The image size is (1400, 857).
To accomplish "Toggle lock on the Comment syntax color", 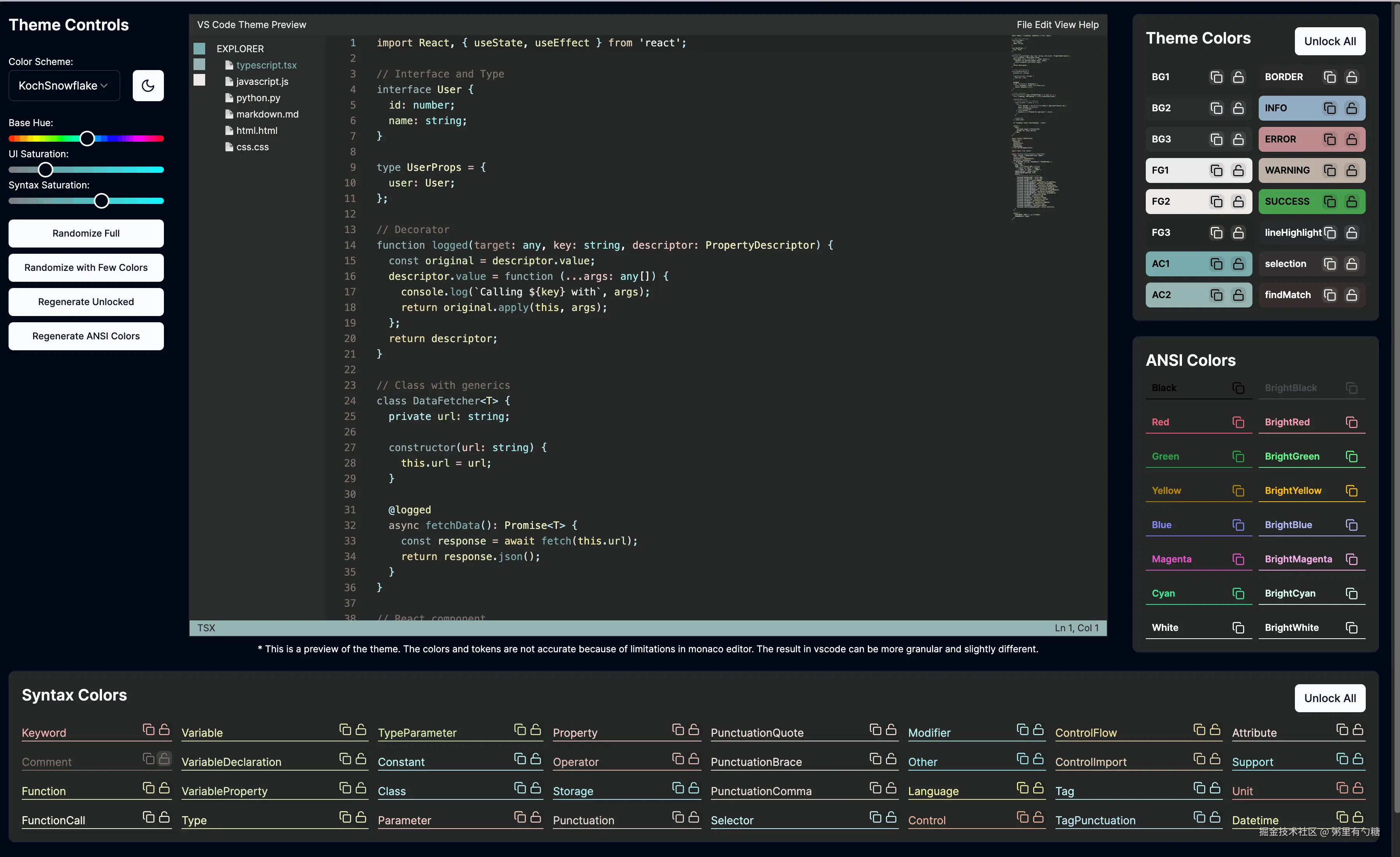I will [164, 759].
